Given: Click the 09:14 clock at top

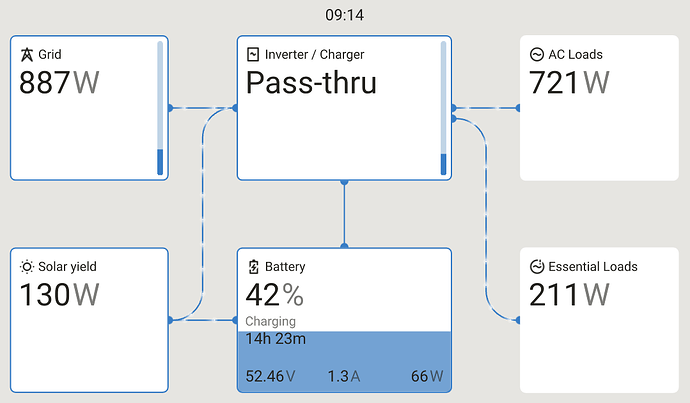Looking at the screenshot, I should [345, 16].
